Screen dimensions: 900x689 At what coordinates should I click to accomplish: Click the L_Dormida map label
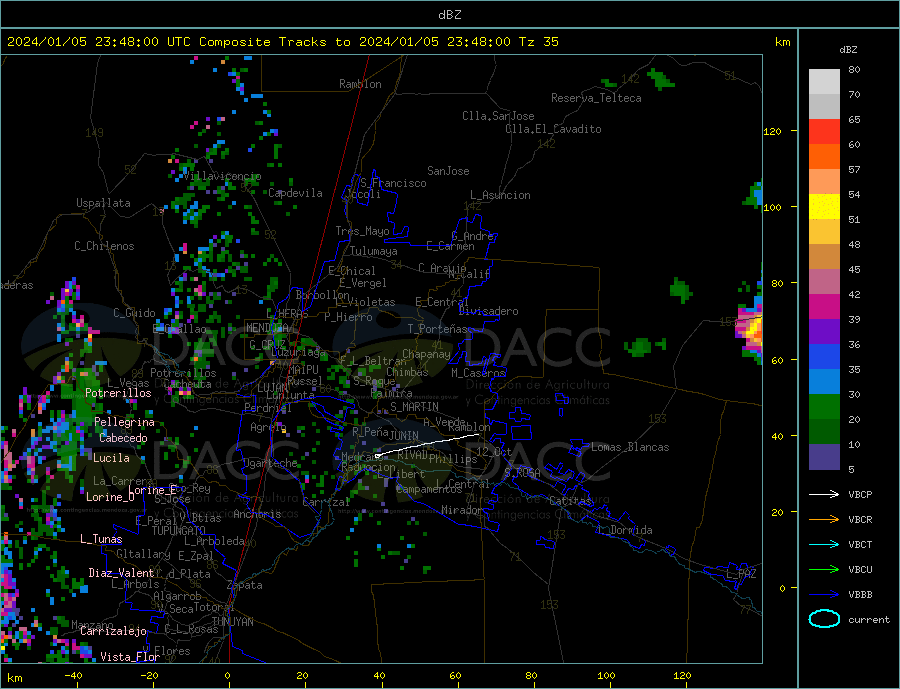tap(626, 530)
